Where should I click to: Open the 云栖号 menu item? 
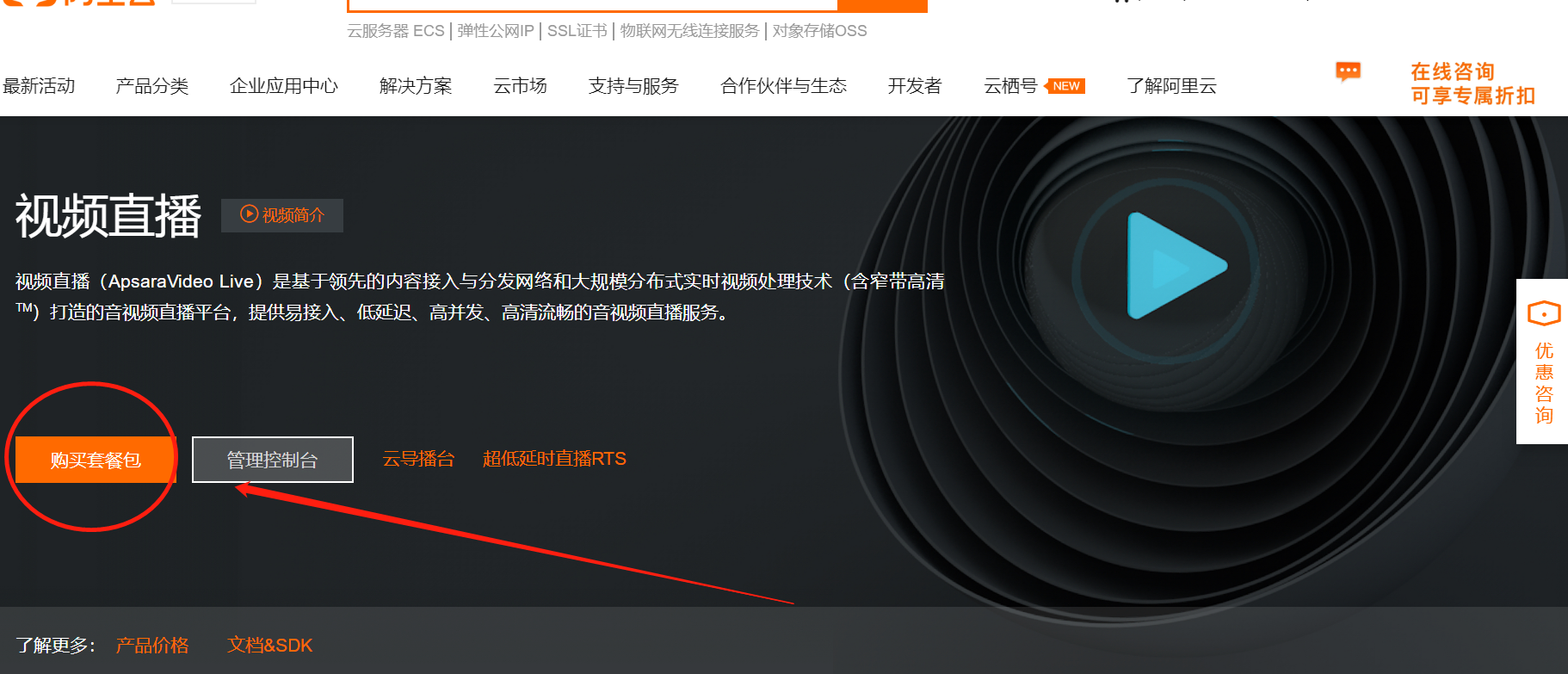pos(1010,86)
